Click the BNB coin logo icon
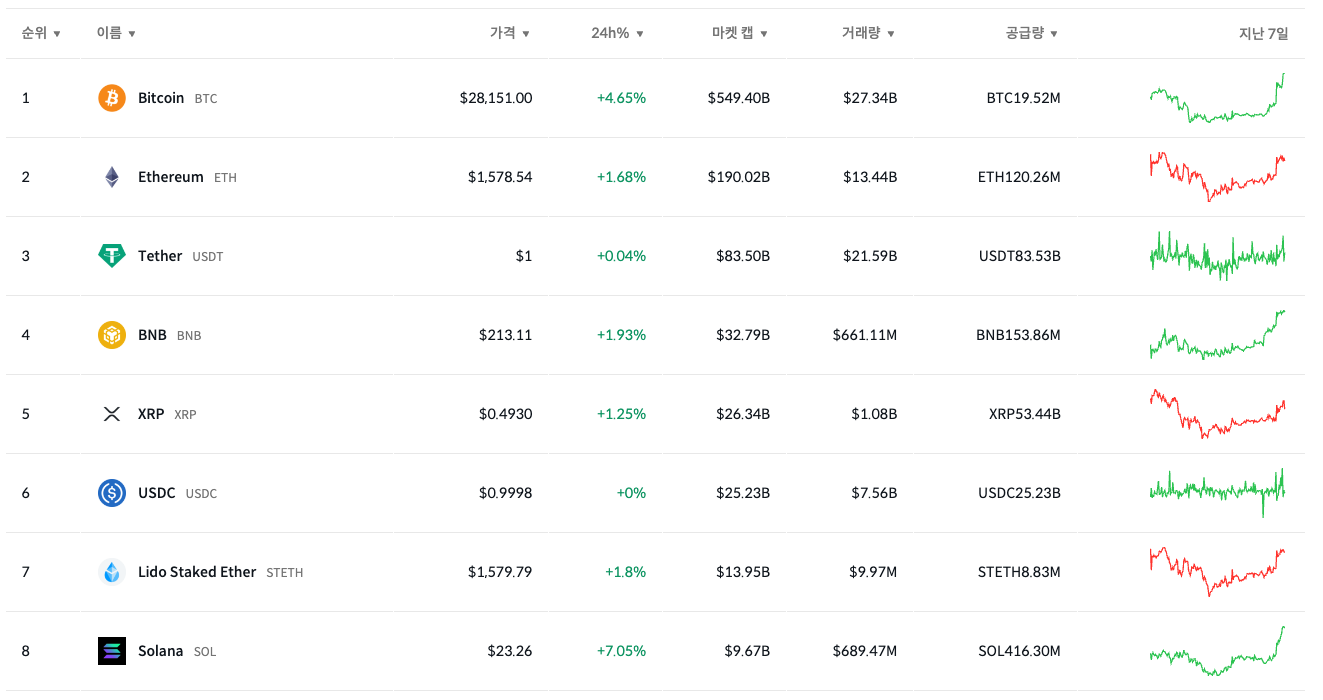This screenshot has width=1323, height=700. point(112,335)
